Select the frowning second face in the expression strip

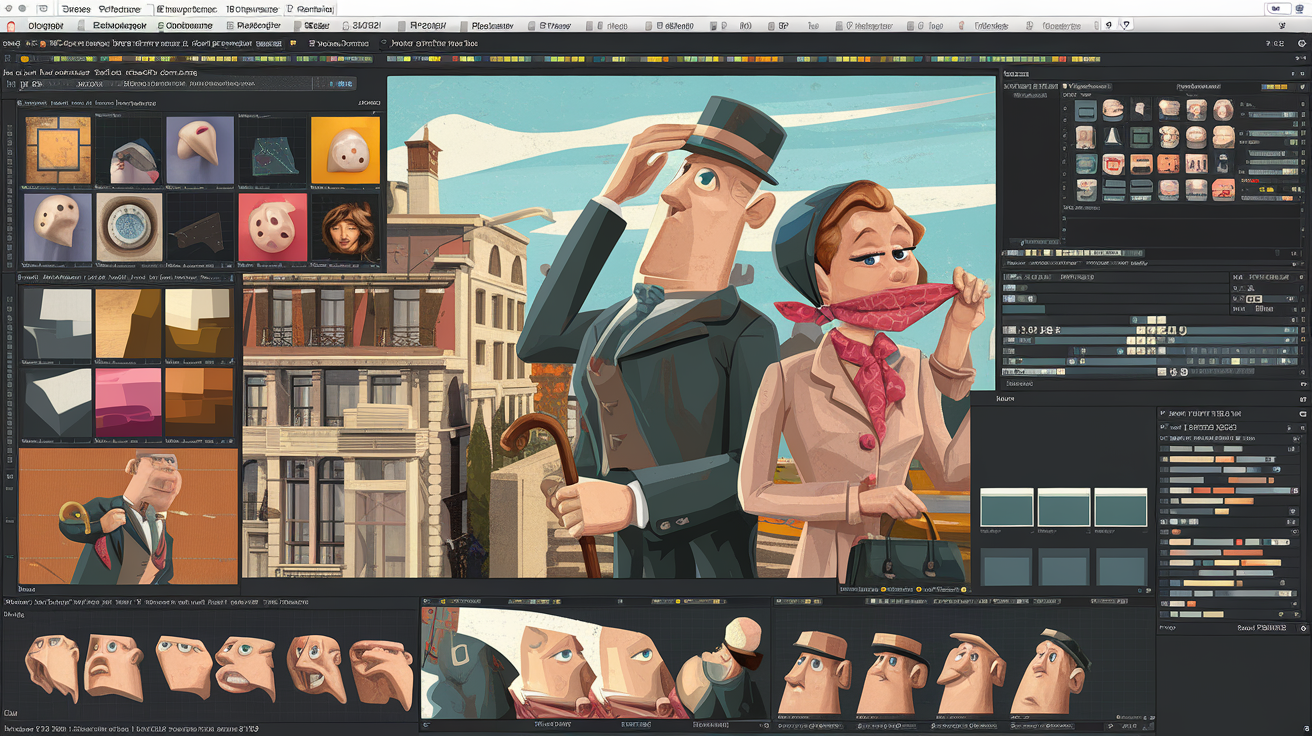click(112, 666)
